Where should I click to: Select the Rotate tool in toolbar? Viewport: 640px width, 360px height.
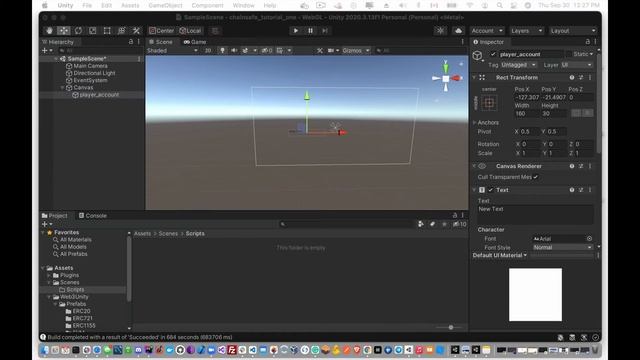click(78, 31)
